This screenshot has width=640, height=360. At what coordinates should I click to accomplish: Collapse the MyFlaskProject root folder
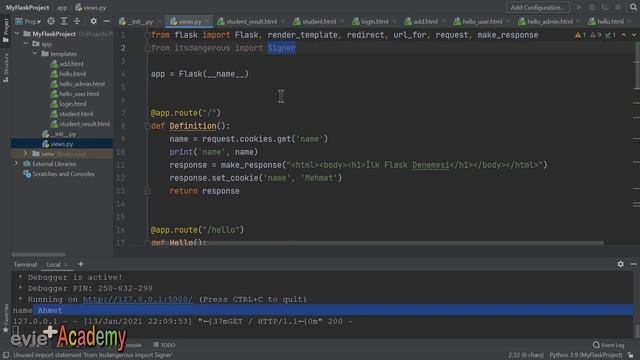(17, 34)
